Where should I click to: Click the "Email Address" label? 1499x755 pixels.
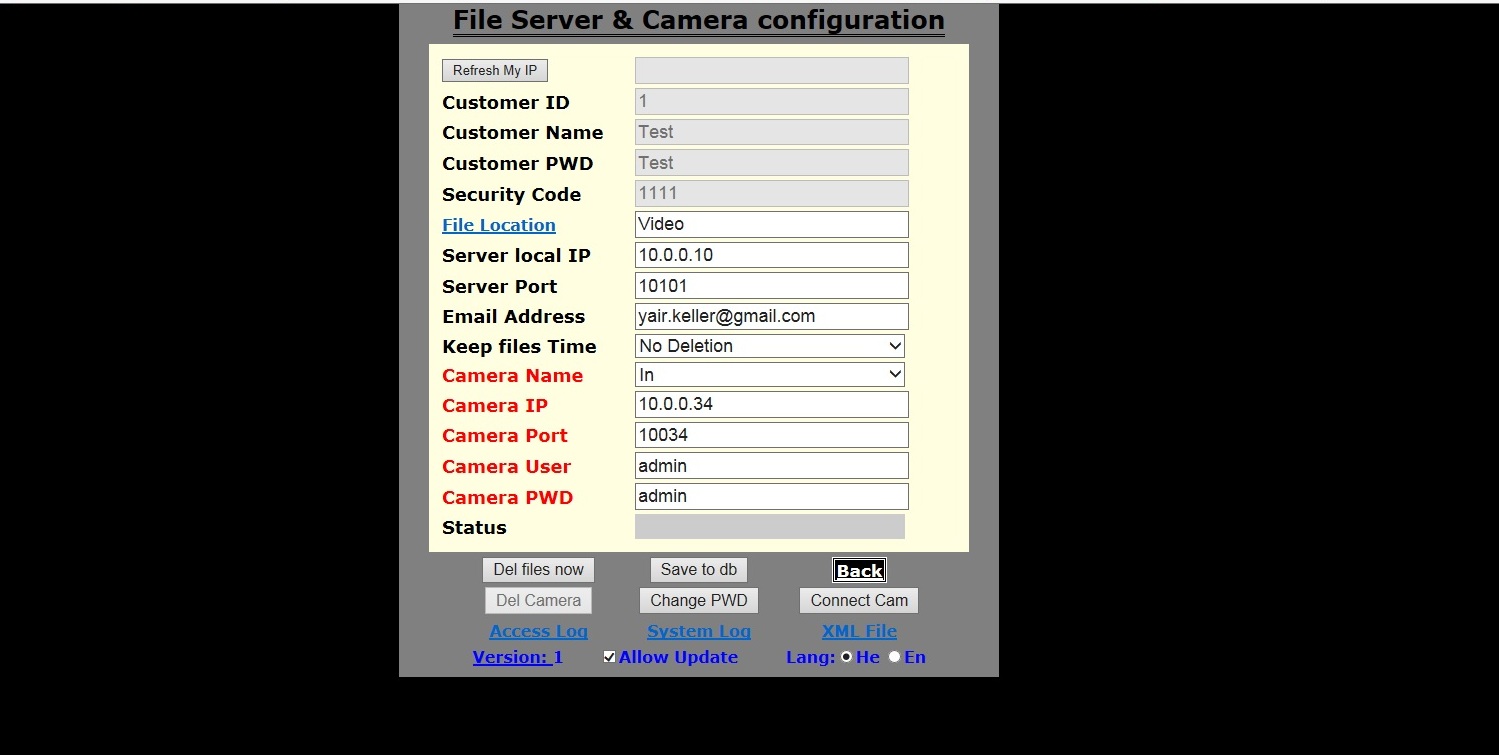[x=513, y=317]
